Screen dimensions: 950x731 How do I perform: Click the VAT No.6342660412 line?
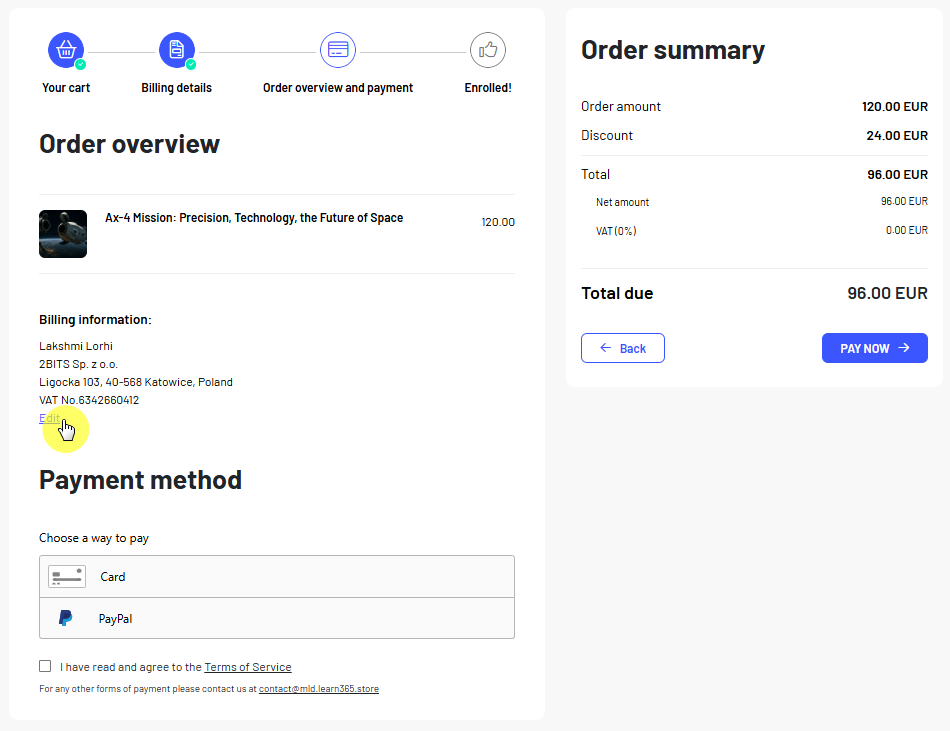coord(89,400)
